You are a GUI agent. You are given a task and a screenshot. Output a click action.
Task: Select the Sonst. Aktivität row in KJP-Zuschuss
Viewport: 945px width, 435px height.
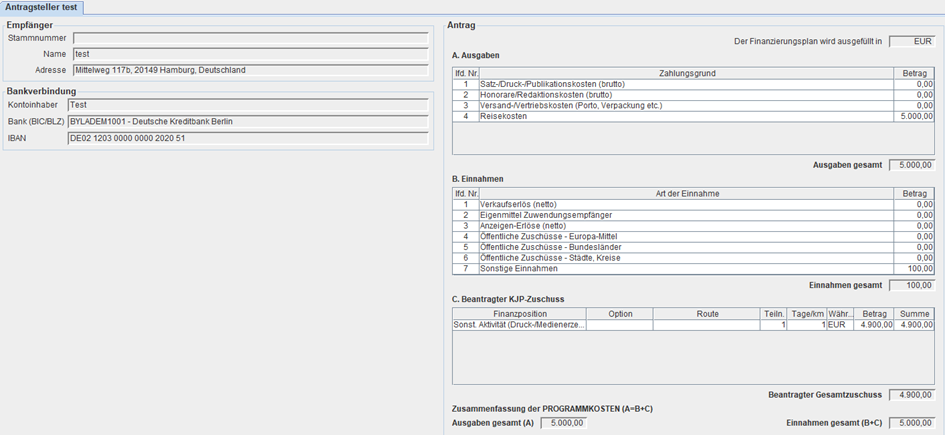pos(520,325)
